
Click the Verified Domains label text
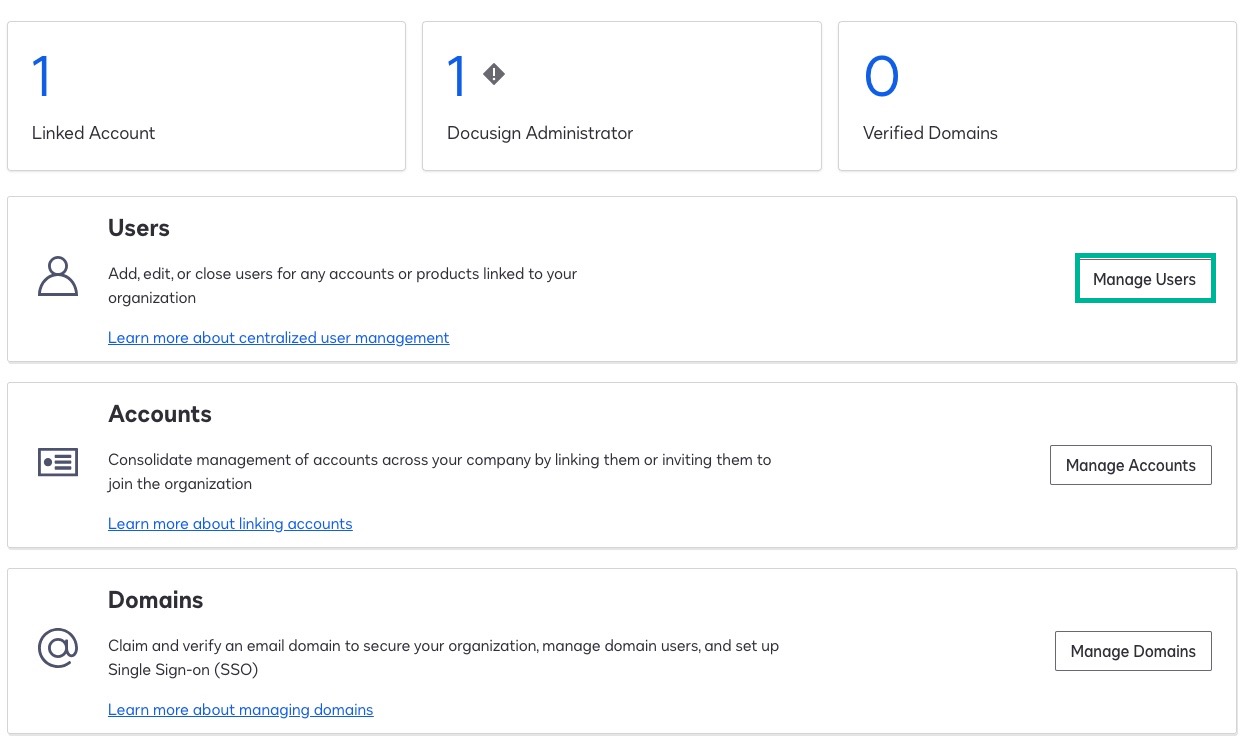click(x=930, y=133)
